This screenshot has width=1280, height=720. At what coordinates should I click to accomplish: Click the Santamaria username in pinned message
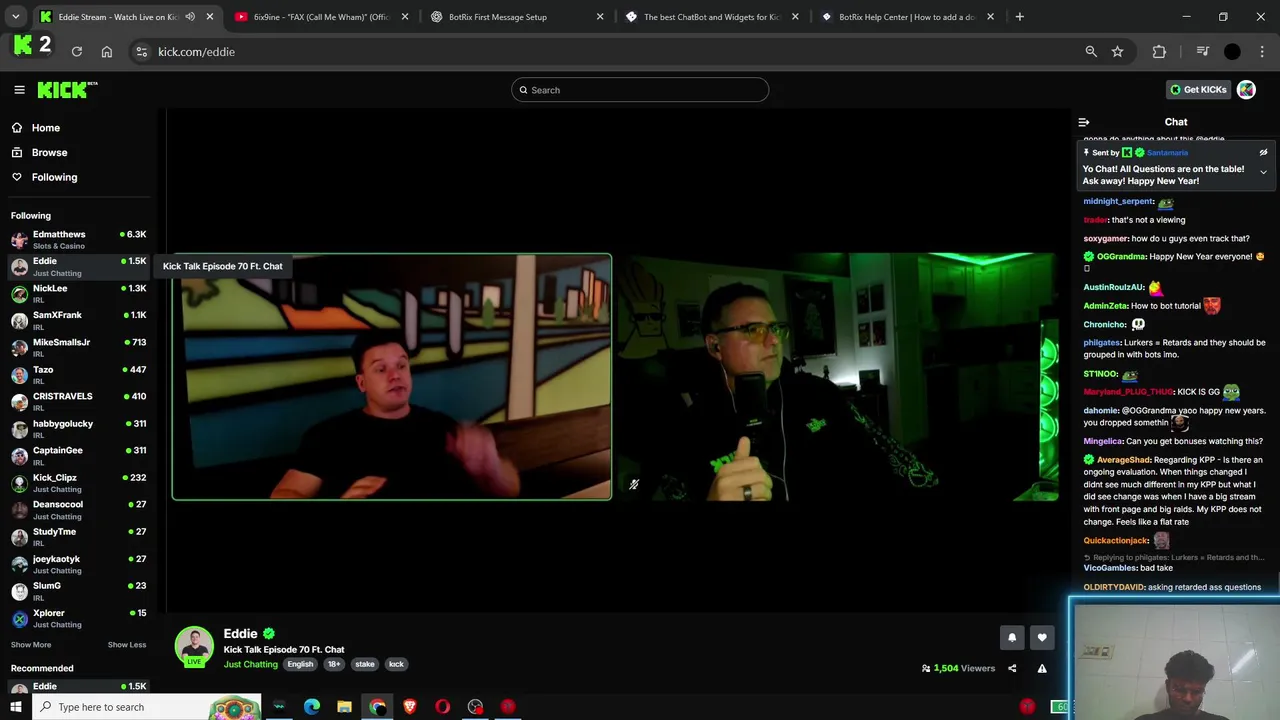point(1167,153)
